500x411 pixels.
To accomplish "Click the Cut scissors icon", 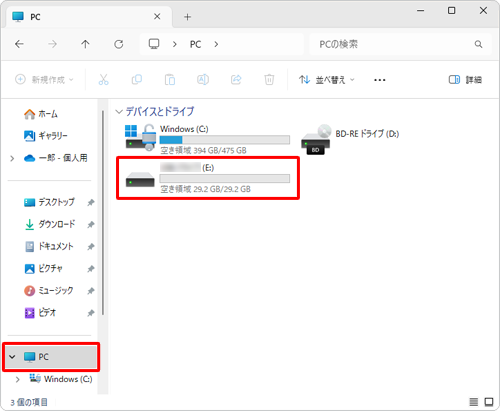I will tap(103, 80).
